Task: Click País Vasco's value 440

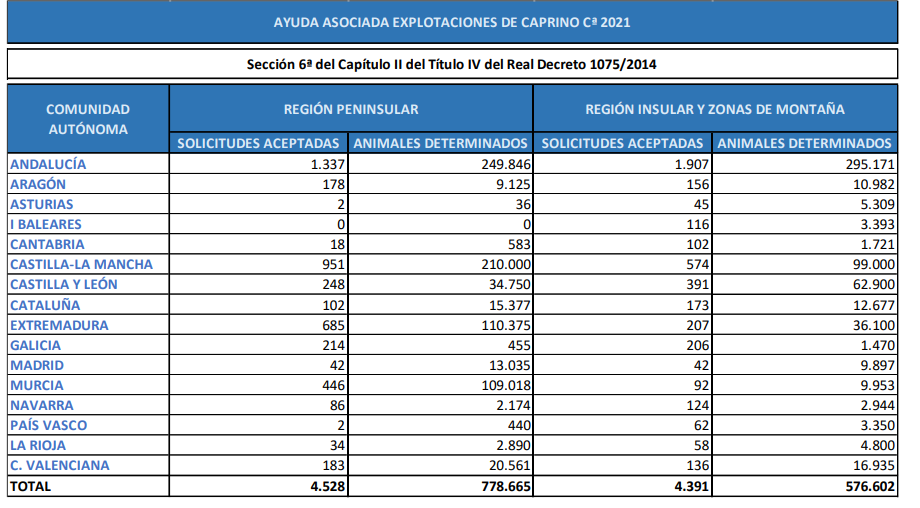Action: pyautogui.click(x=519, y=425)
